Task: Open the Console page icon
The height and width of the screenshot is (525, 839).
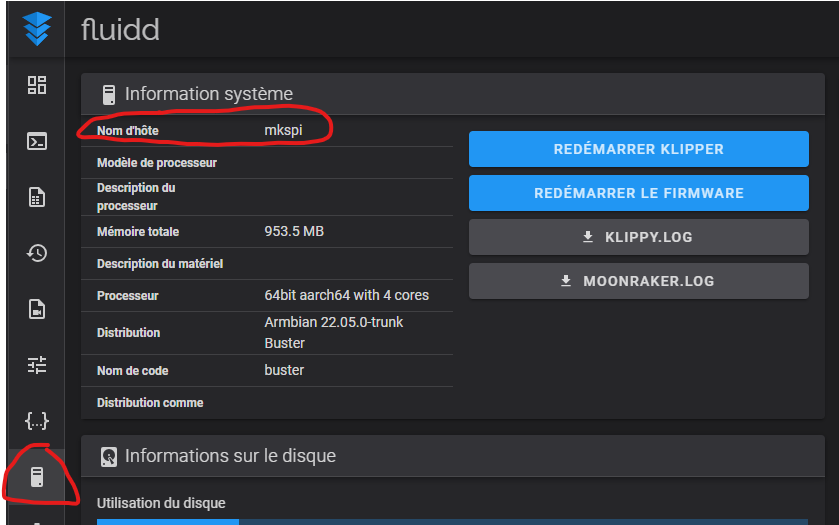Action: click(37, 141)
